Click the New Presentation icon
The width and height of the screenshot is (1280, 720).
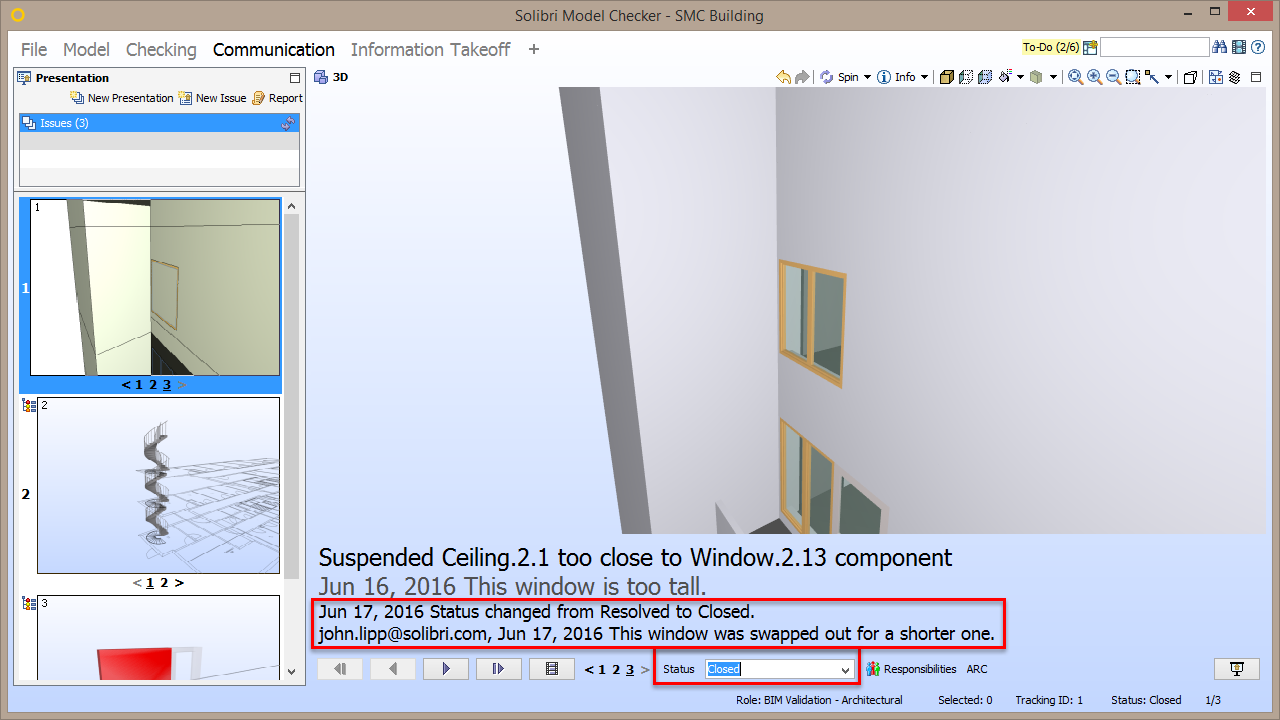click(x=121, y=98)
